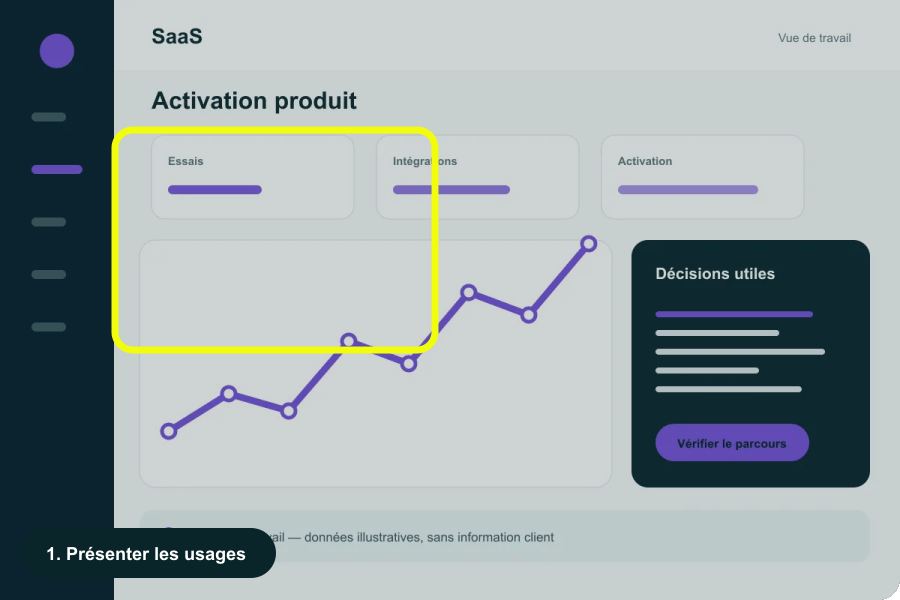Open the Essais metric card

pyautogui.click(x=253, y=177)
